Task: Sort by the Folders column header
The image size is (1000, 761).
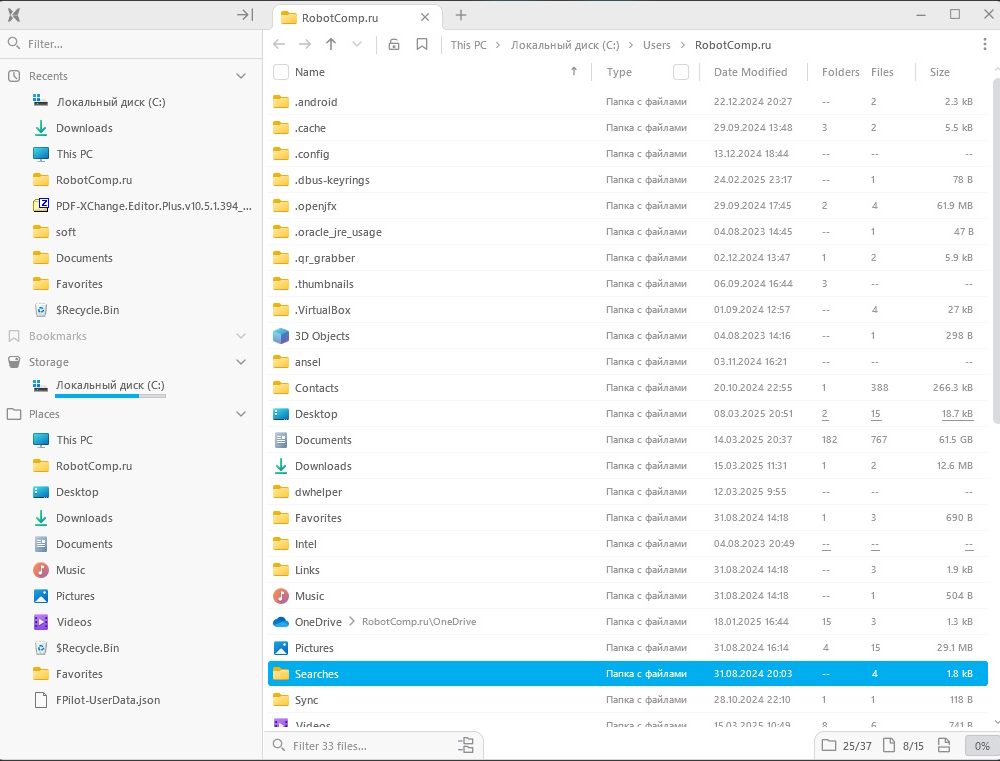Action: click(841, 72)
